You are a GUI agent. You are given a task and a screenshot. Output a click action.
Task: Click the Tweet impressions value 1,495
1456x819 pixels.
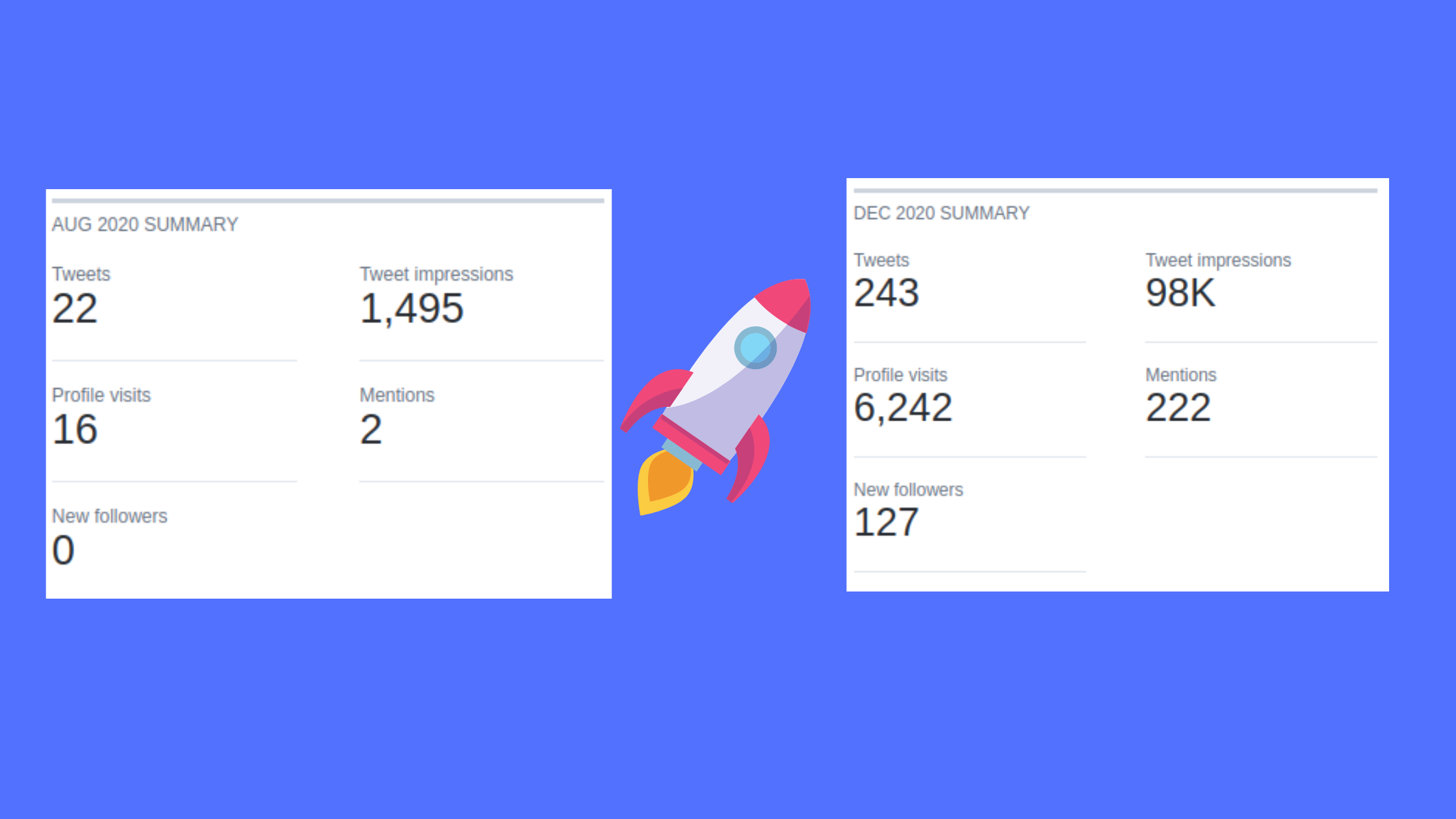[411, 308]
